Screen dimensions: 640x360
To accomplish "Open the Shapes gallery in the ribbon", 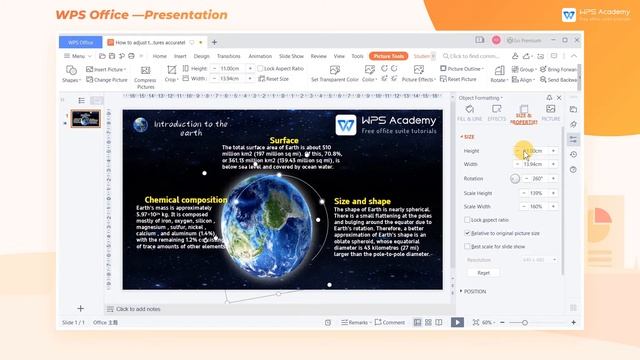I will 71,73.
